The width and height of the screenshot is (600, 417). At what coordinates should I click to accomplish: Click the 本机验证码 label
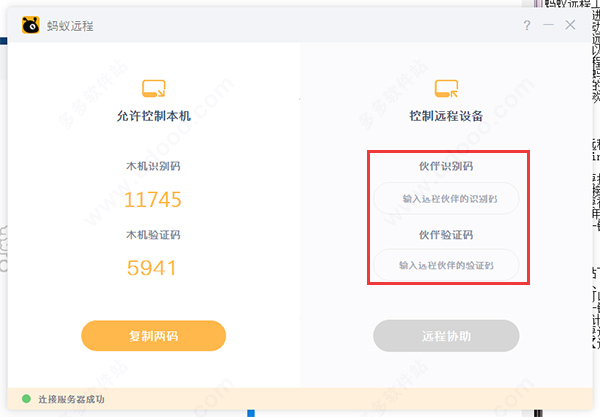coord(153,235)
